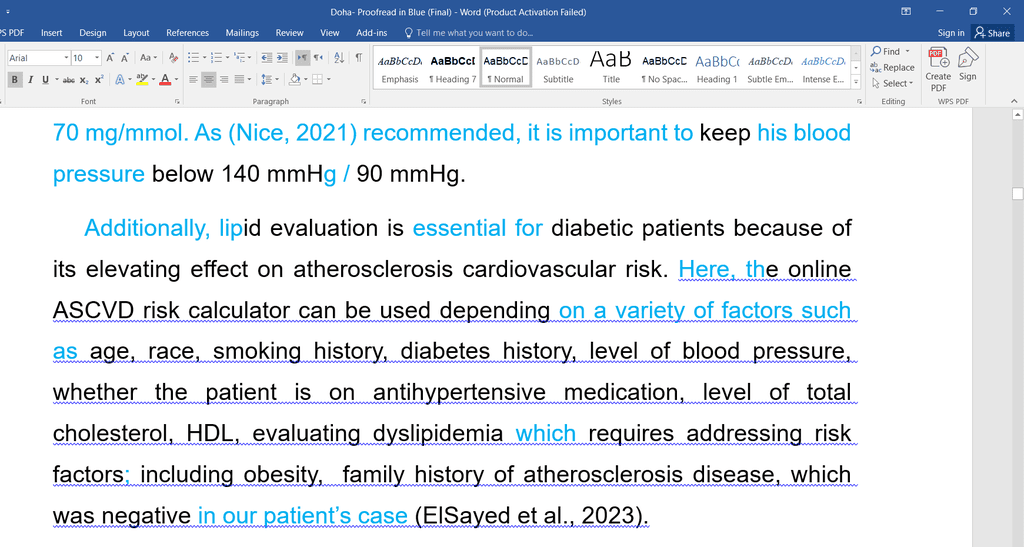The width and height of the screenshot is (1024, 547).
Task: Expand font color dropdown arrow
Action: (176, 80)
